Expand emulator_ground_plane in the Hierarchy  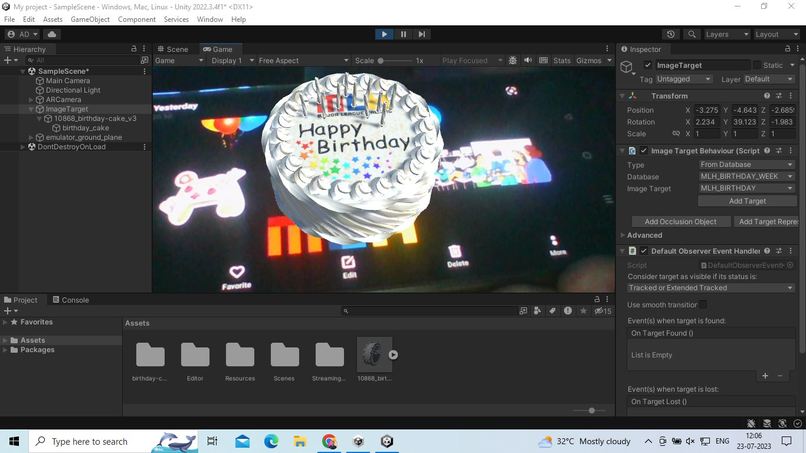coord(31,137)
